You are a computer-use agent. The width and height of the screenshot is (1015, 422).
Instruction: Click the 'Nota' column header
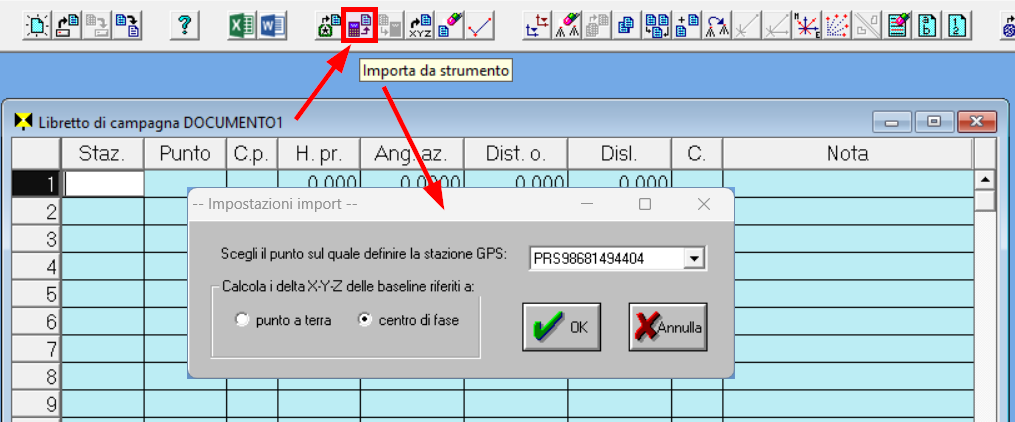(x=847, y=154)
